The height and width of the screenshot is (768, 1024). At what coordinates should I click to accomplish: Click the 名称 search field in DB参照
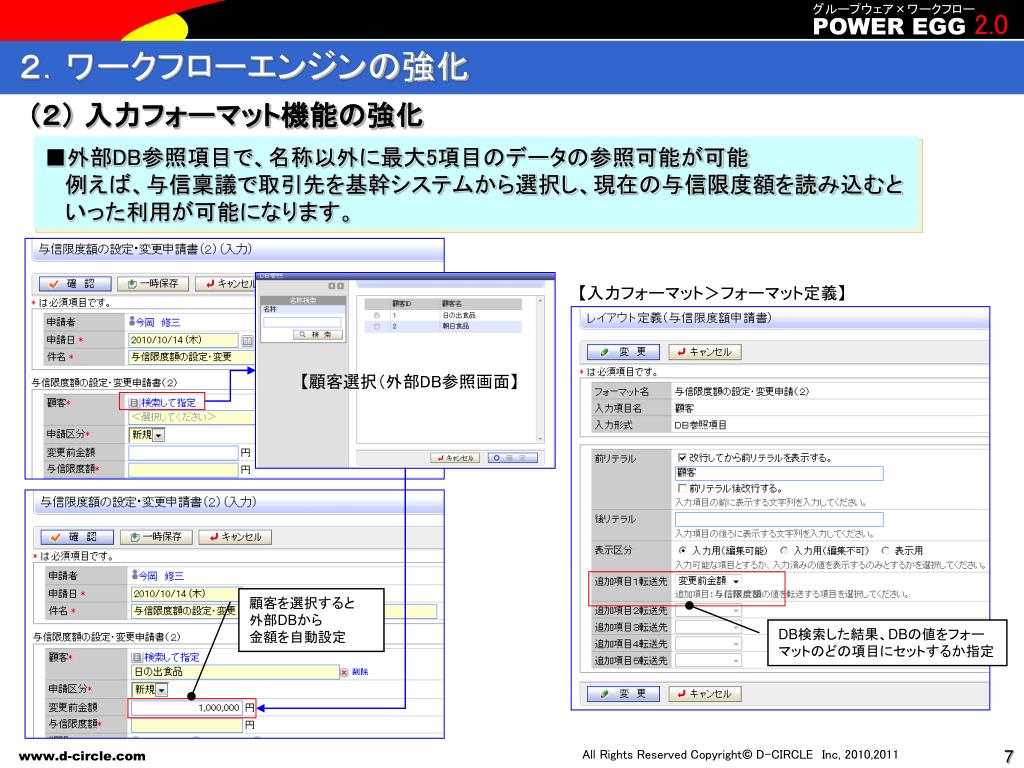pyautogui.click(x=302, y=323)
